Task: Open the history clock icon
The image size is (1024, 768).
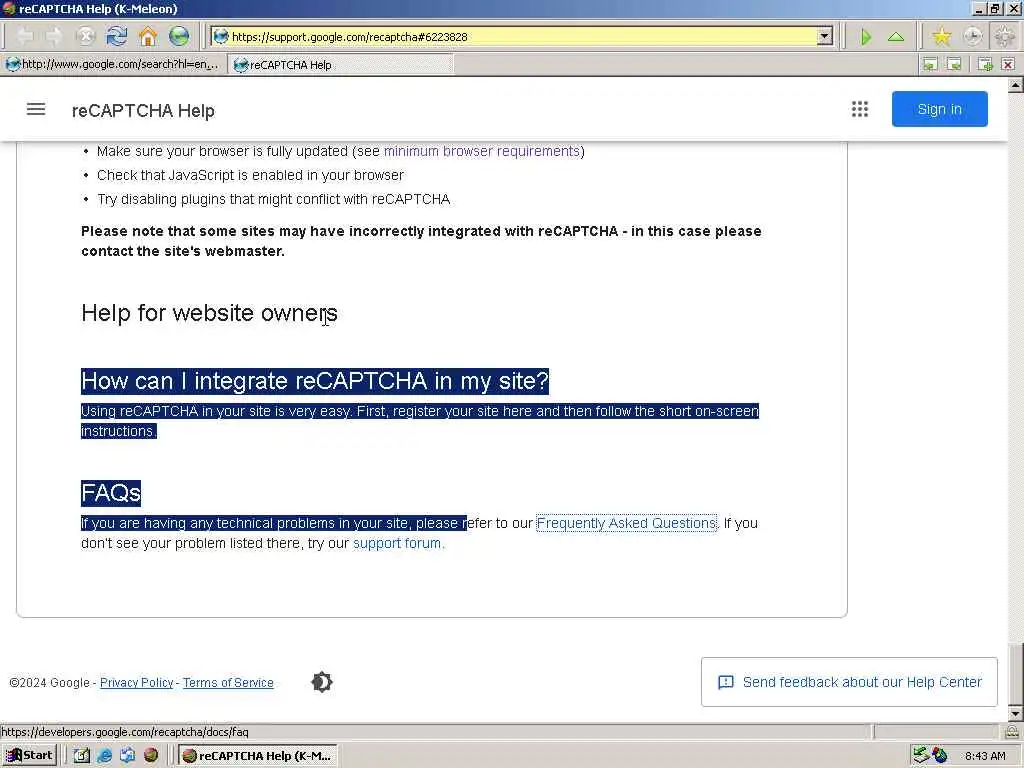Action: pyautogui.click(x=972, y=37)
